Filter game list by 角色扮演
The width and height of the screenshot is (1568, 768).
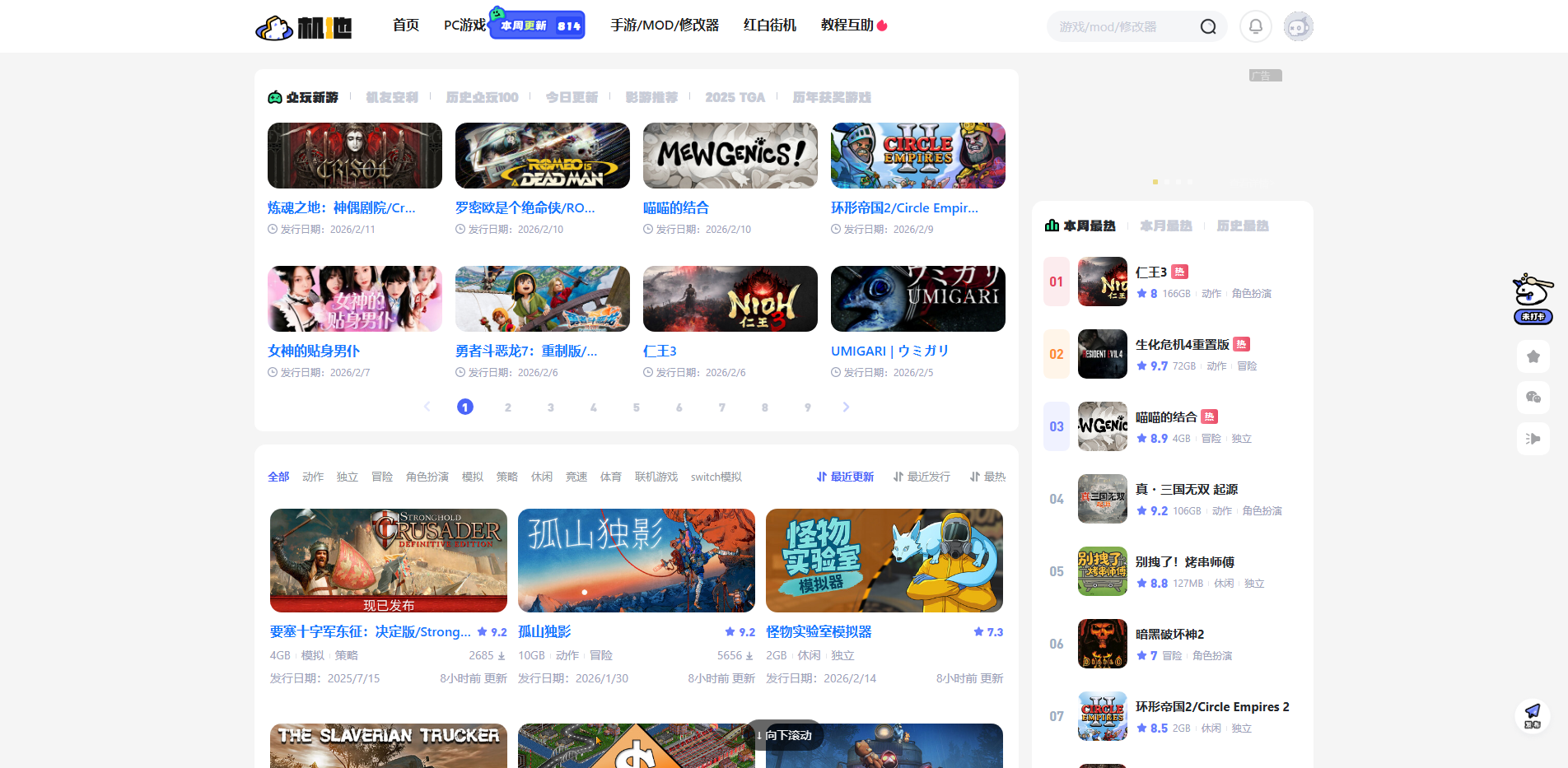[427, 477]
